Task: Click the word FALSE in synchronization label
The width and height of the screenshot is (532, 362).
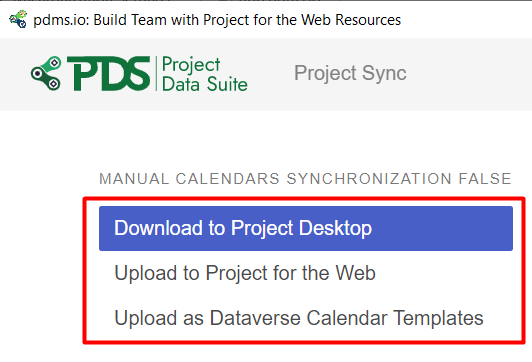Action: point(485,179)
